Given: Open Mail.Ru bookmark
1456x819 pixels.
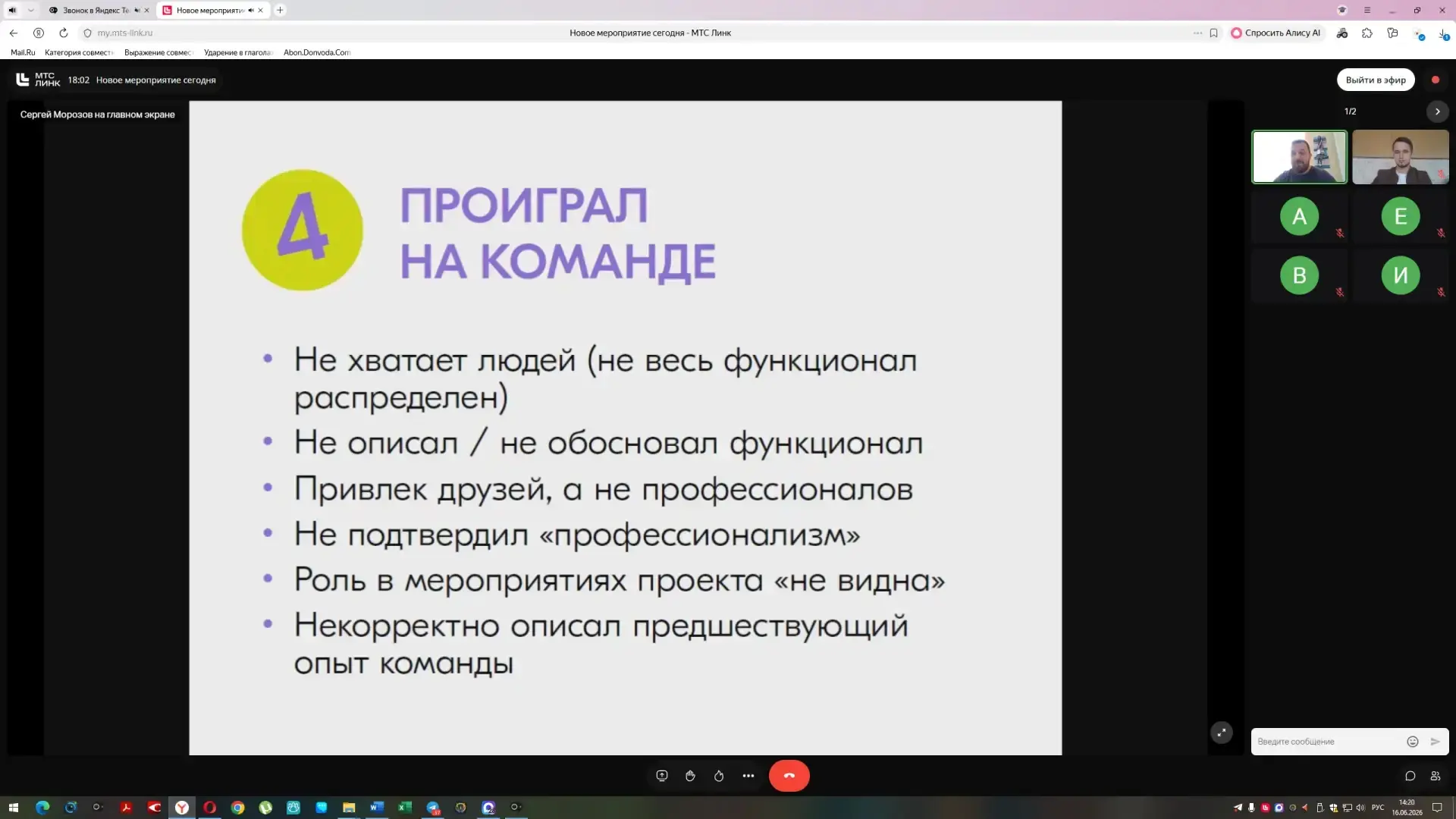Looking at the screenshot, I should [x=23, y=52].
